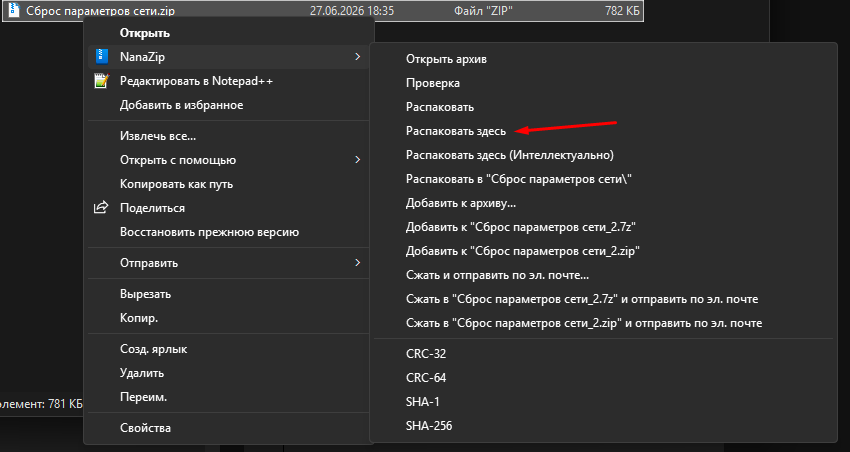Select Извлечь все... in the context menu
The height and width of the screenshot is (452, 850).
pyautogui.click(x=158, y=136)
